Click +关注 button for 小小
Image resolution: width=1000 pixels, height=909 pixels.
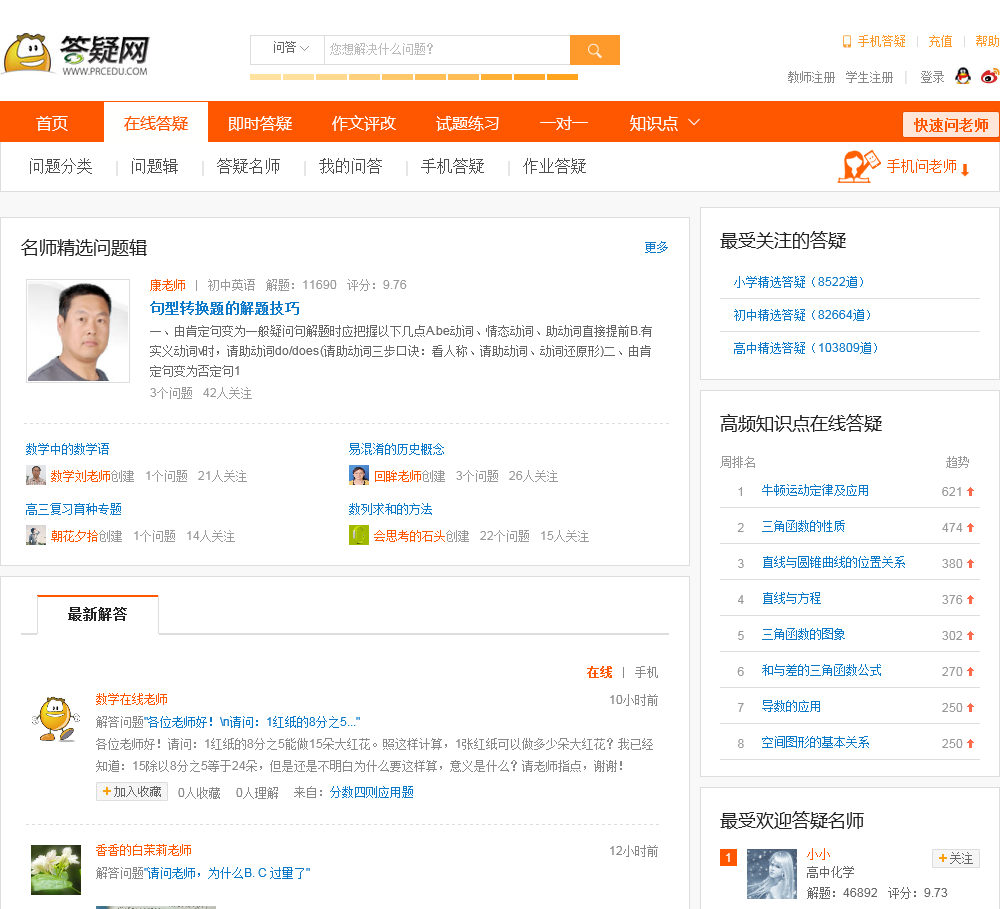pyautogui.click(x=955, y=859)
